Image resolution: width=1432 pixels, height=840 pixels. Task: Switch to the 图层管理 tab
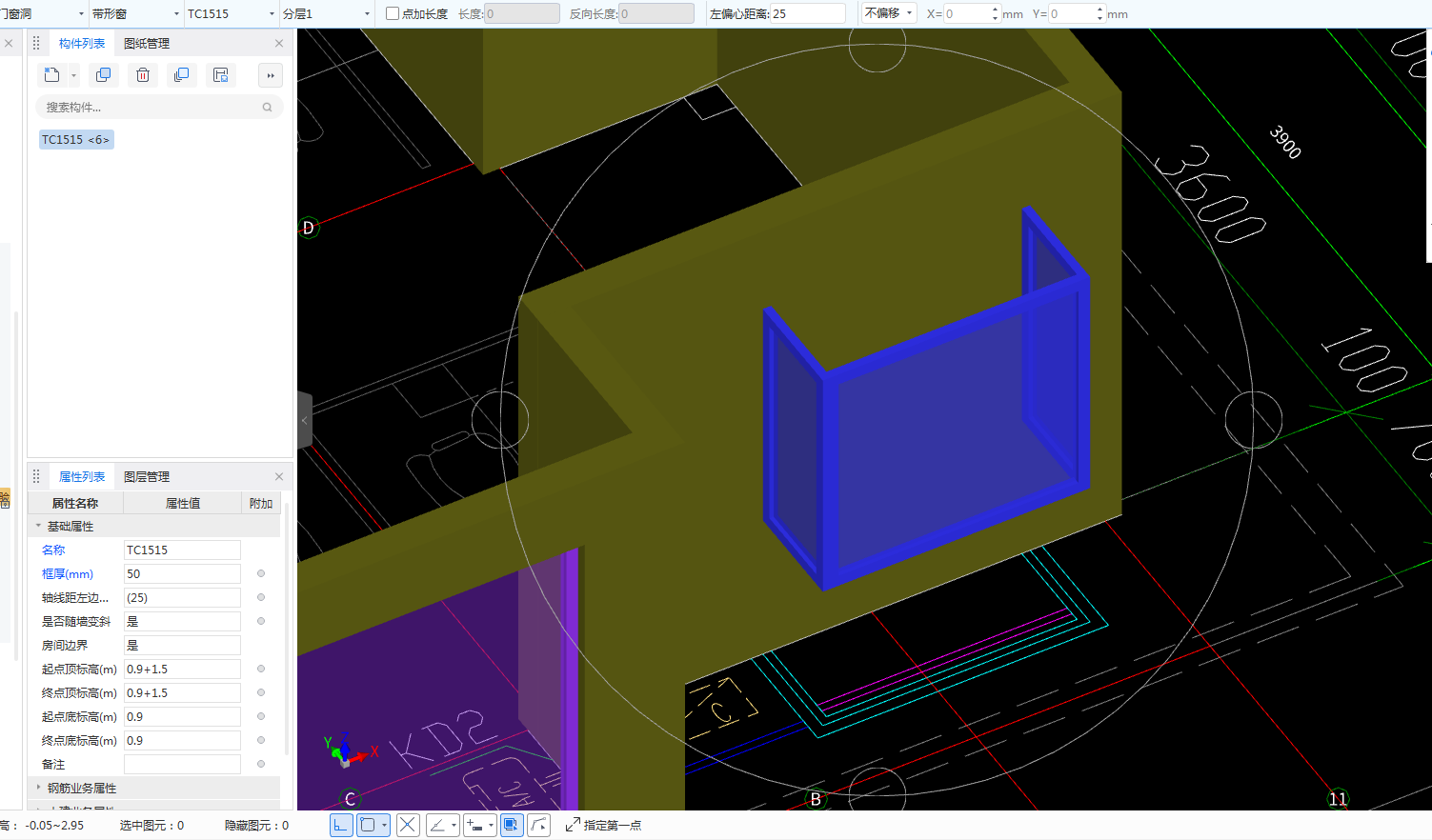[147, 477]
